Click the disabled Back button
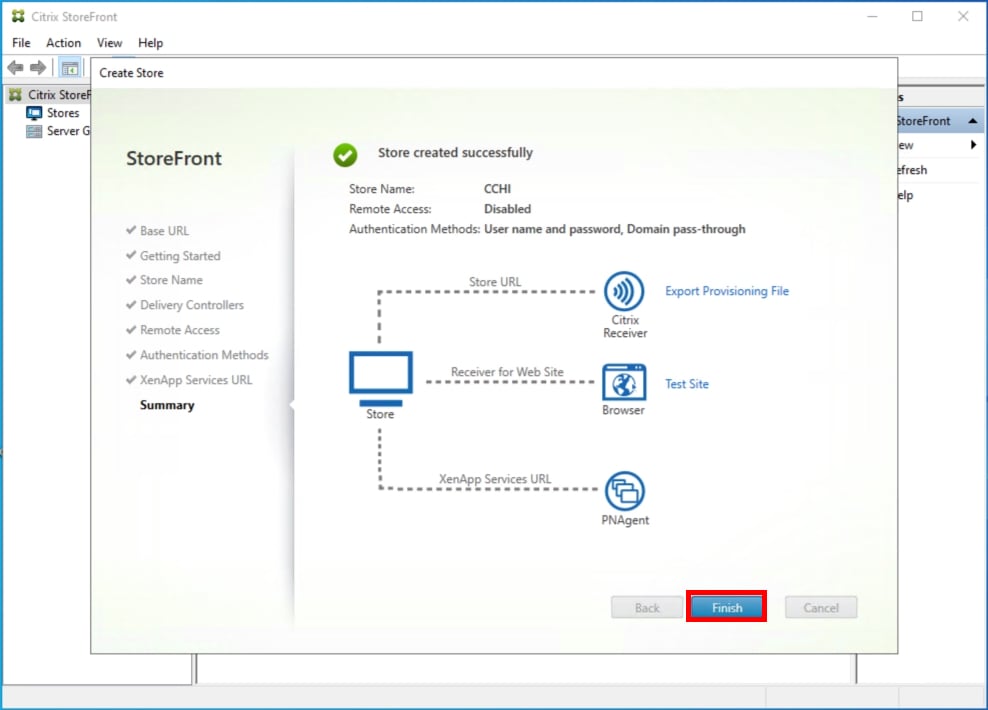 (646, 607)
